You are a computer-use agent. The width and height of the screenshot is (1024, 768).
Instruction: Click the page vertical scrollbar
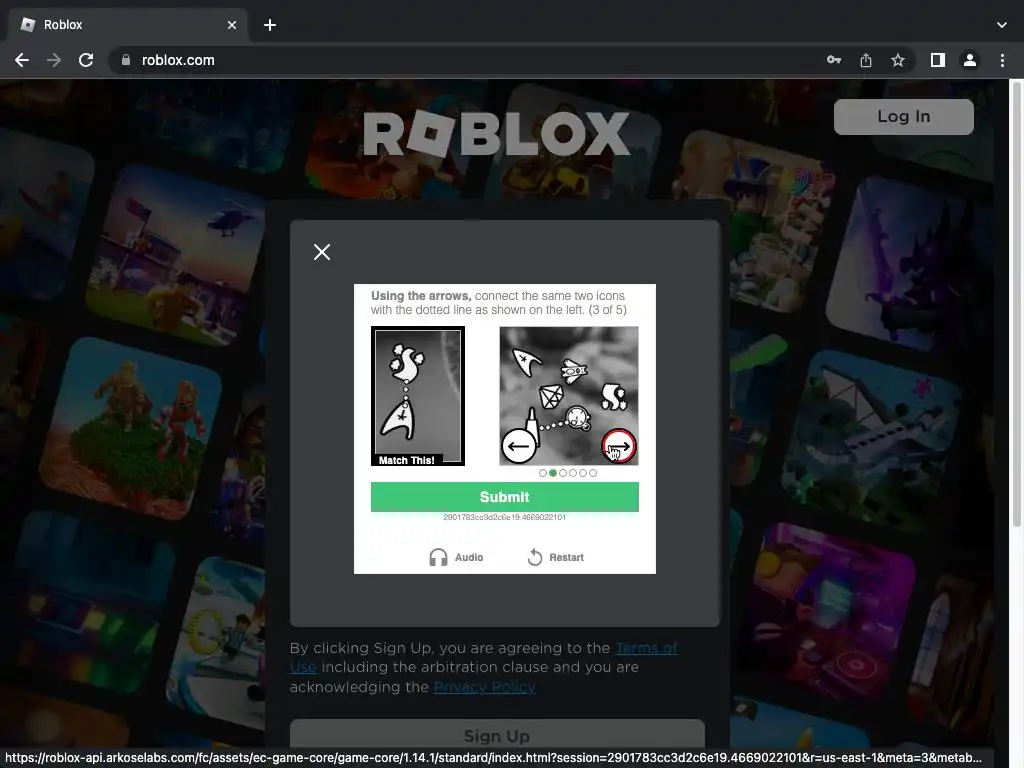point(1016,304)
